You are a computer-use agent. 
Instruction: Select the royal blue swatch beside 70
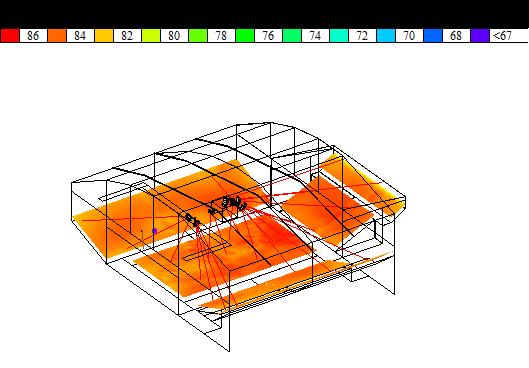pyautogui.click(x=433, y=36)
